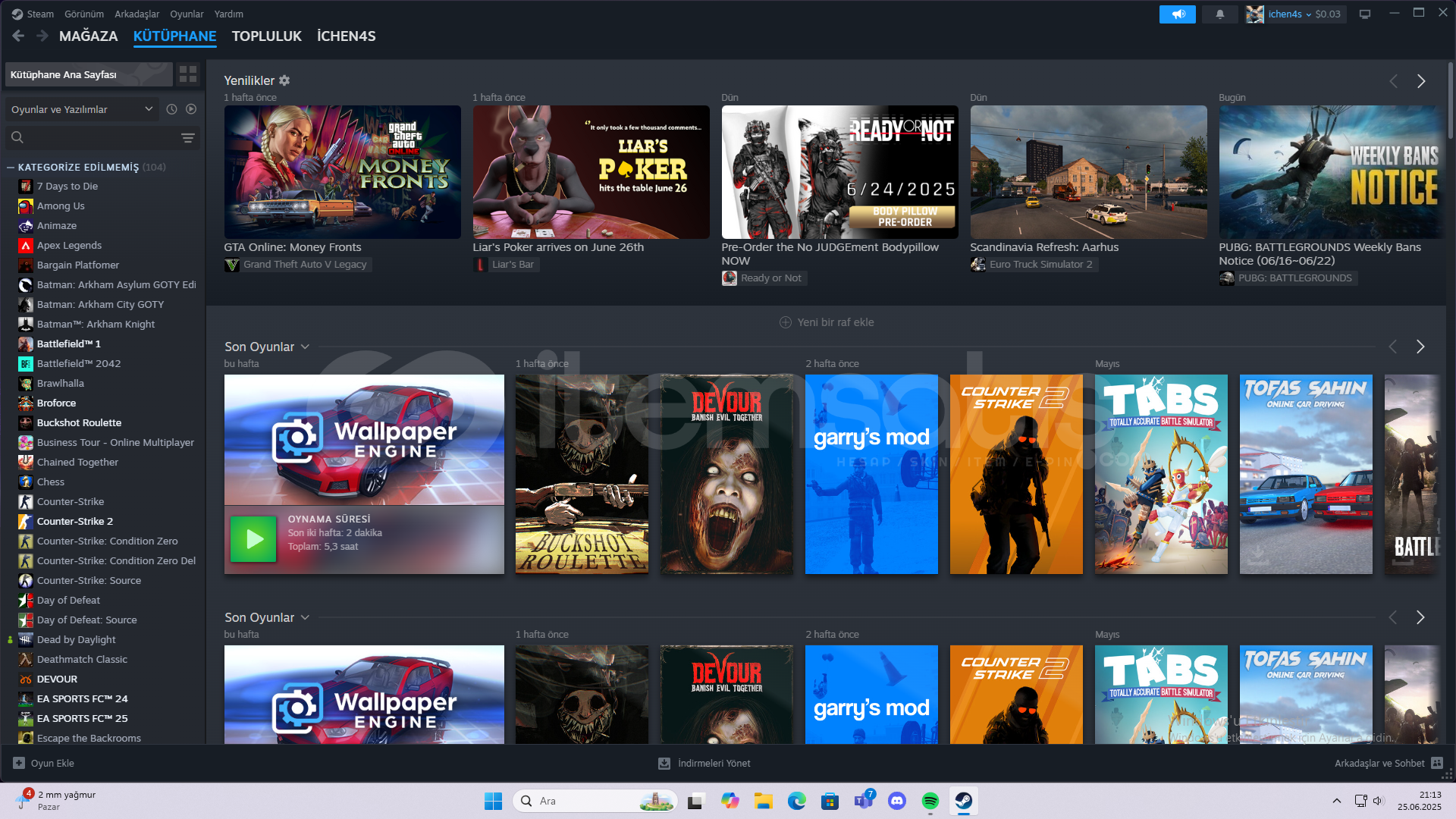Open File Explorer from the taskbar
1456x819 pixels.
point(763,801)
